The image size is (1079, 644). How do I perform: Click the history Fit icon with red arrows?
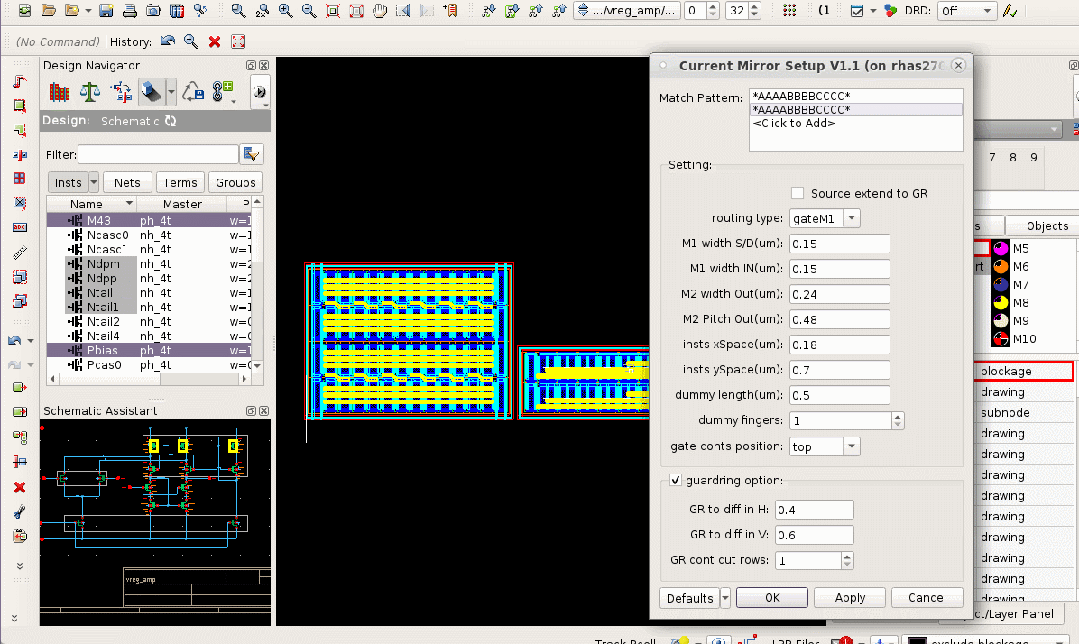click(238, 41)
